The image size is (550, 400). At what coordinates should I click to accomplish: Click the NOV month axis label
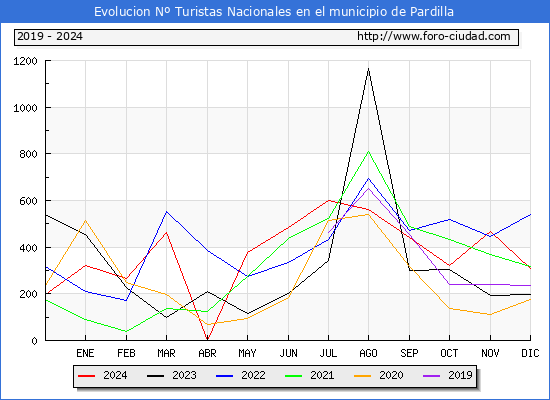pos(490,353)
